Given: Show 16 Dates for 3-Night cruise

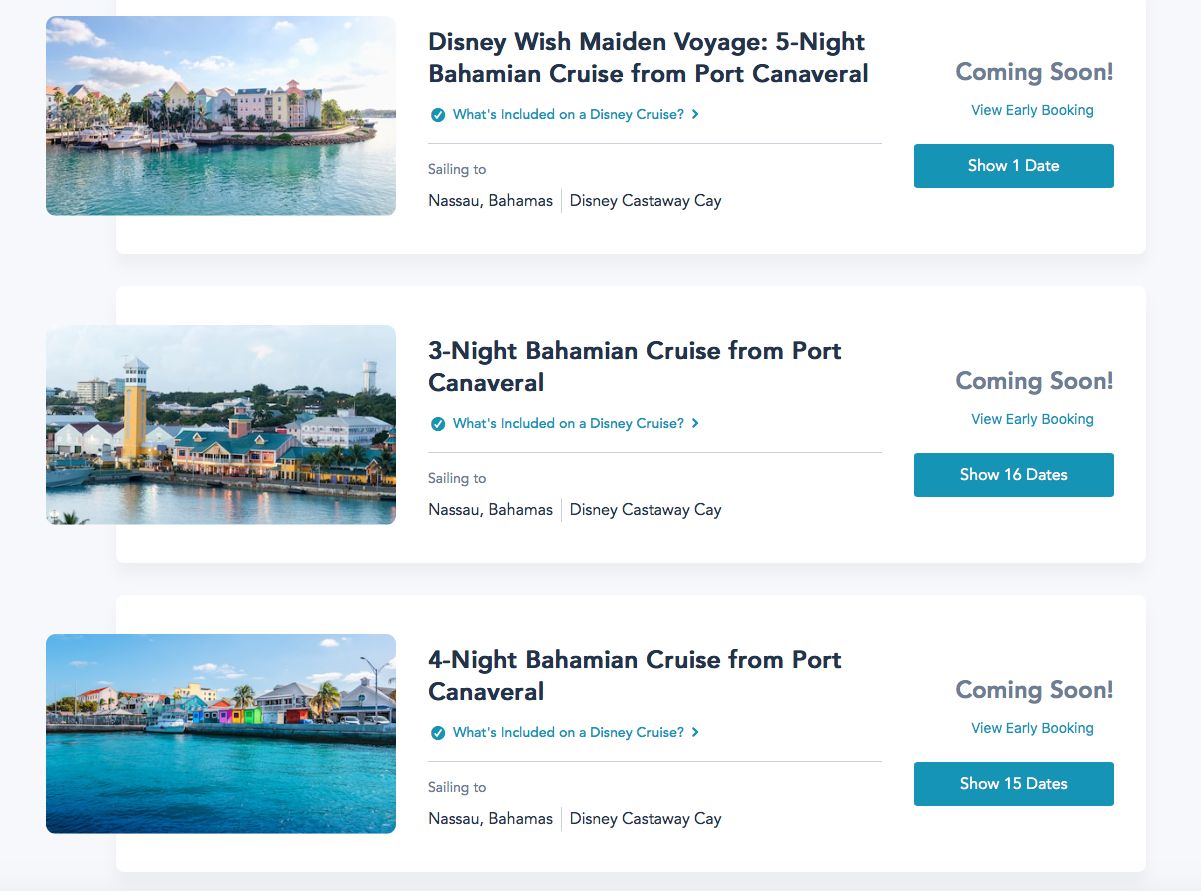Looking at the screenshot, I should tap(1013, 475).
